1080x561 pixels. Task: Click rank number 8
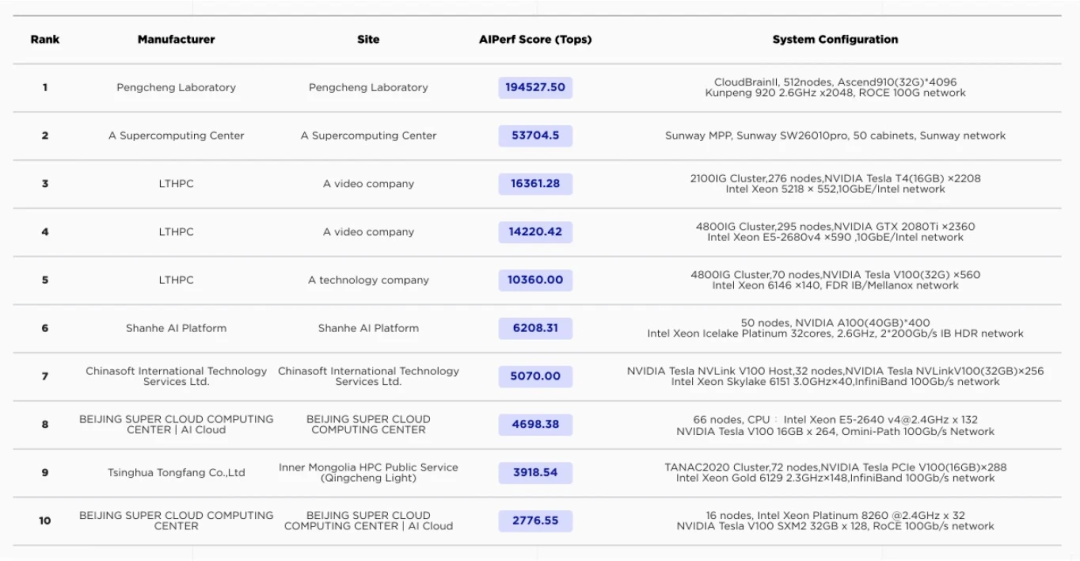tap(45, 425)
